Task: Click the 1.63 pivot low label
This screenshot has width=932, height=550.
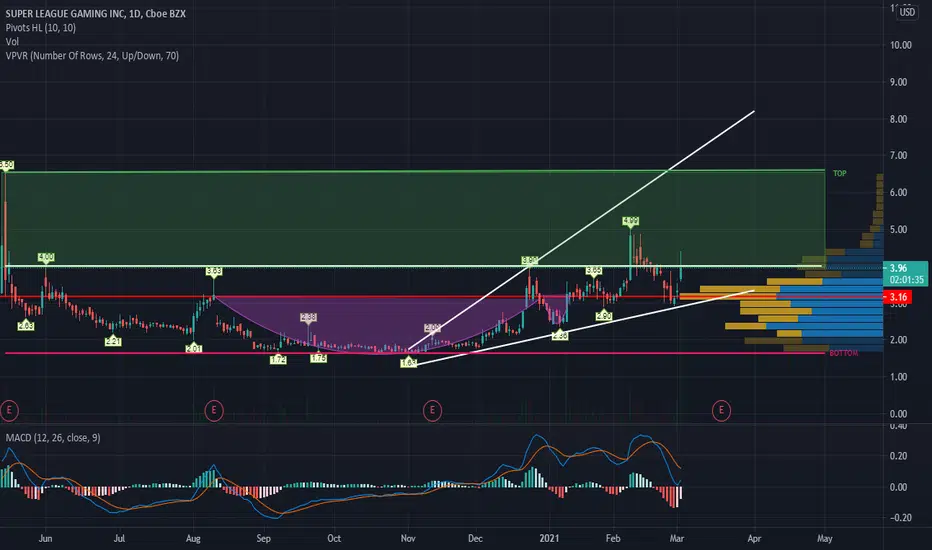Action: click(408, 363)
